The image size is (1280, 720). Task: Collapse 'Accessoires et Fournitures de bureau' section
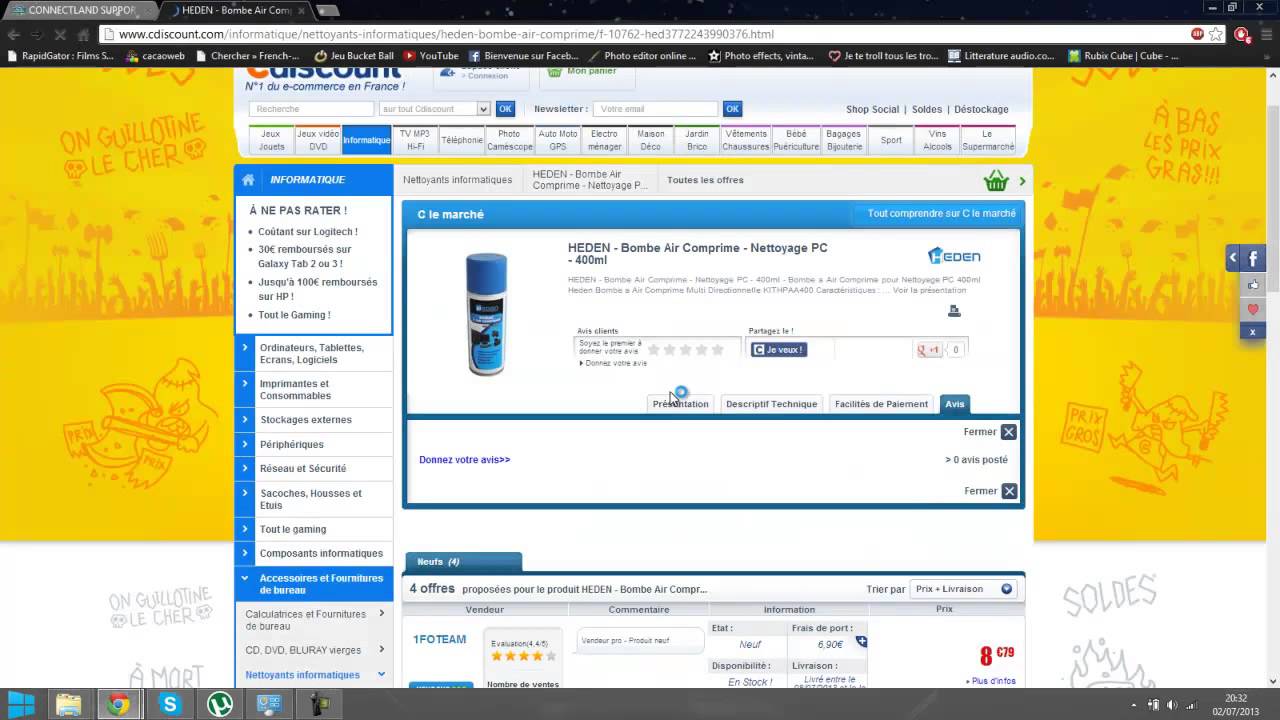(x=245, y=578)
